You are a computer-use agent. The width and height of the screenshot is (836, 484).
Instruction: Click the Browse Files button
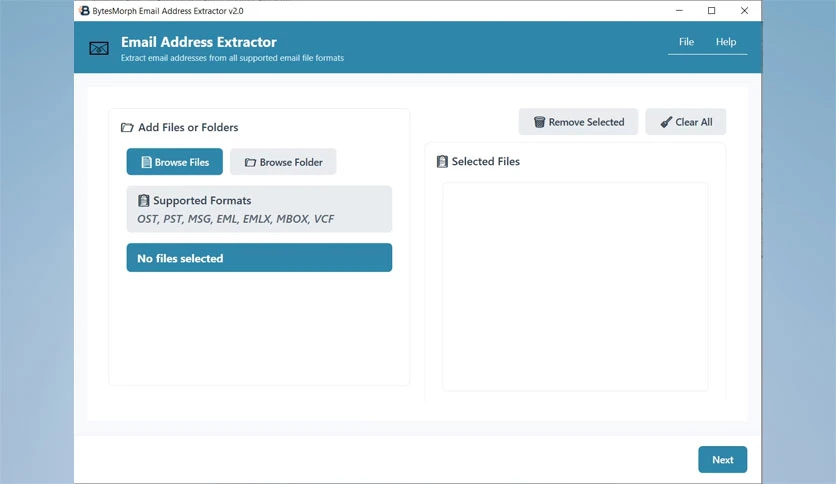pyautogui.click(x=174, y=162)
